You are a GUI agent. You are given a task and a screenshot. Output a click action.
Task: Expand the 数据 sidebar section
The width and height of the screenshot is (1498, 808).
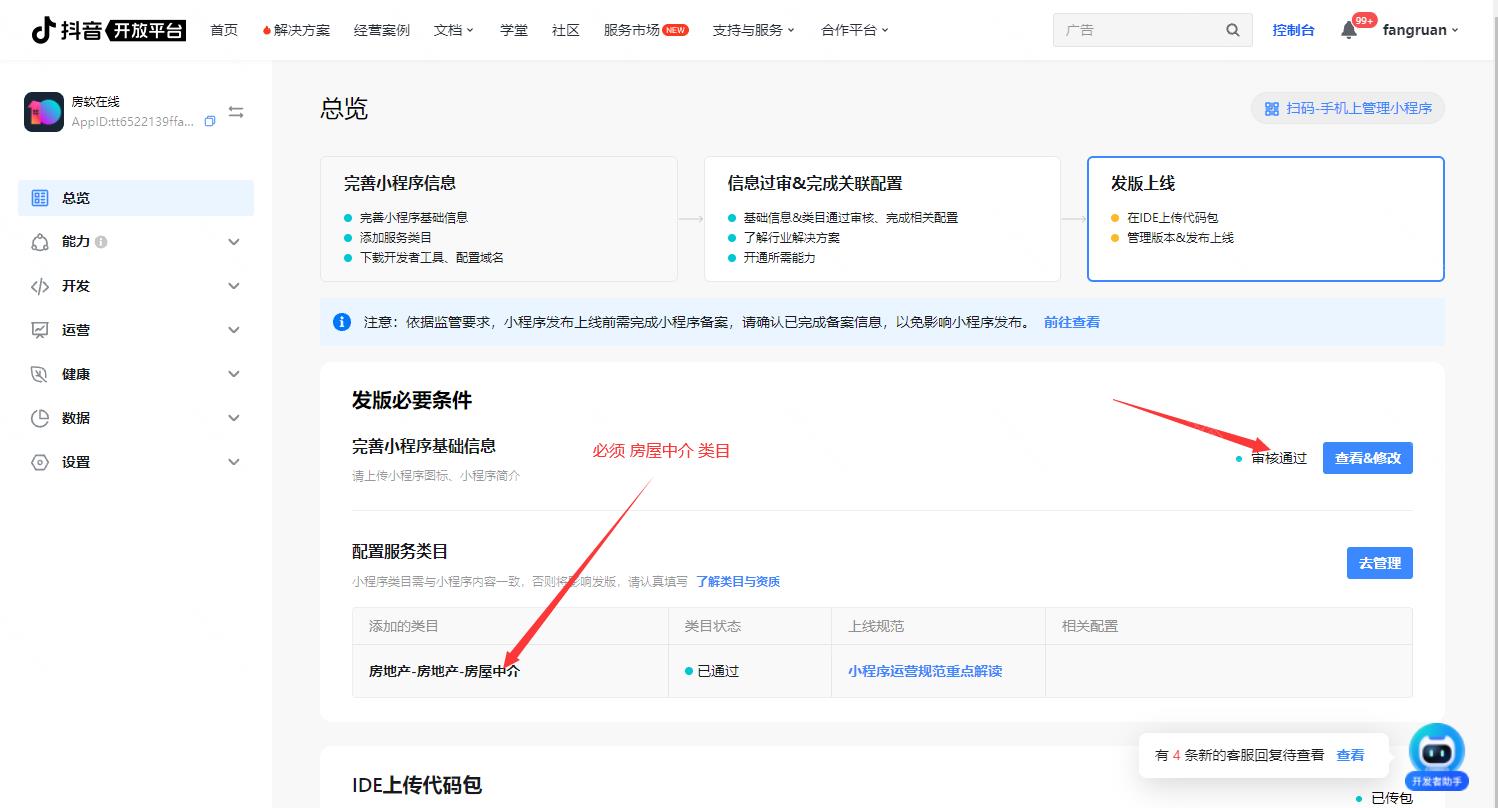234,418
